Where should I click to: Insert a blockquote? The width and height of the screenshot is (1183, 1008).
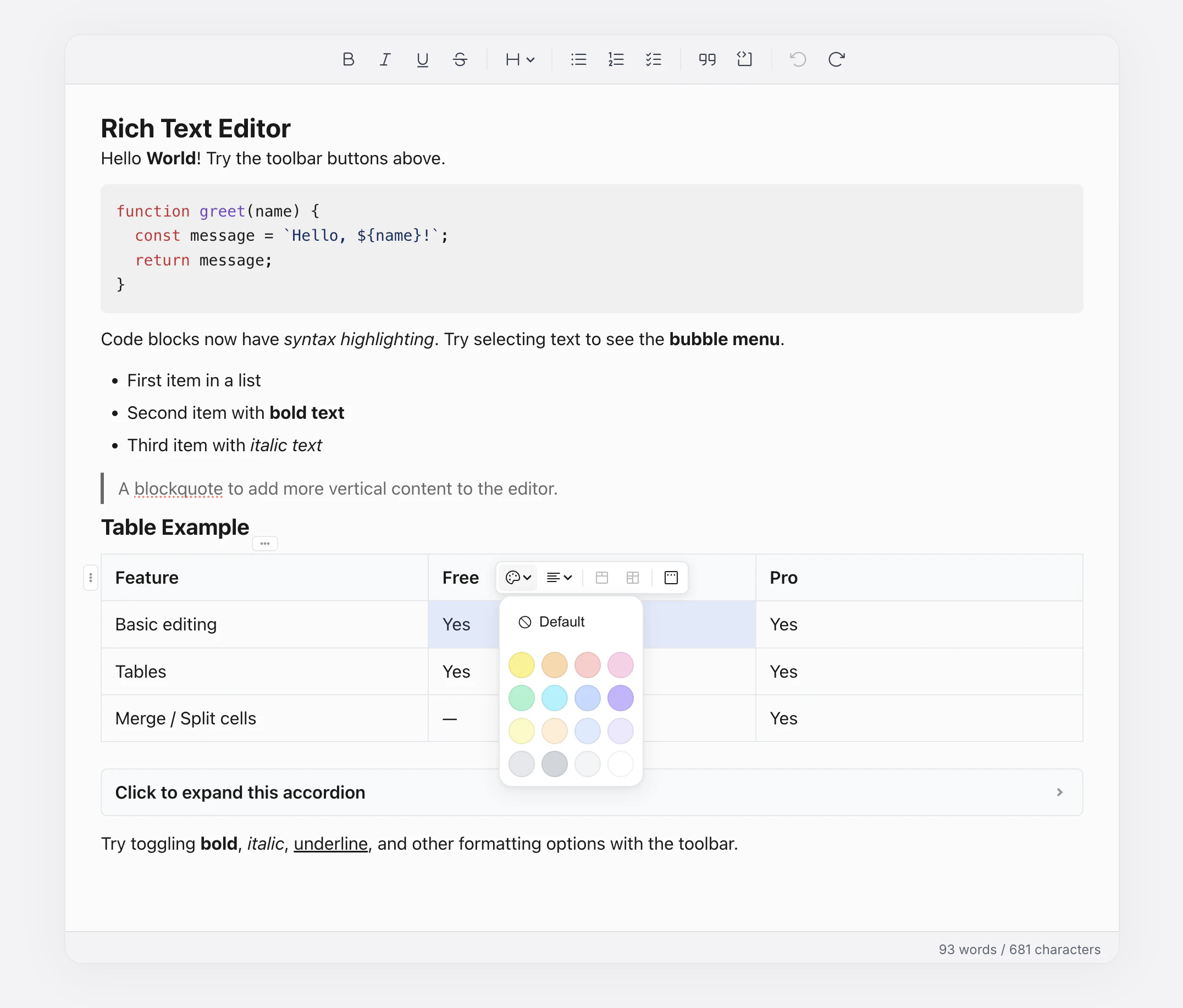click(707, 59)
